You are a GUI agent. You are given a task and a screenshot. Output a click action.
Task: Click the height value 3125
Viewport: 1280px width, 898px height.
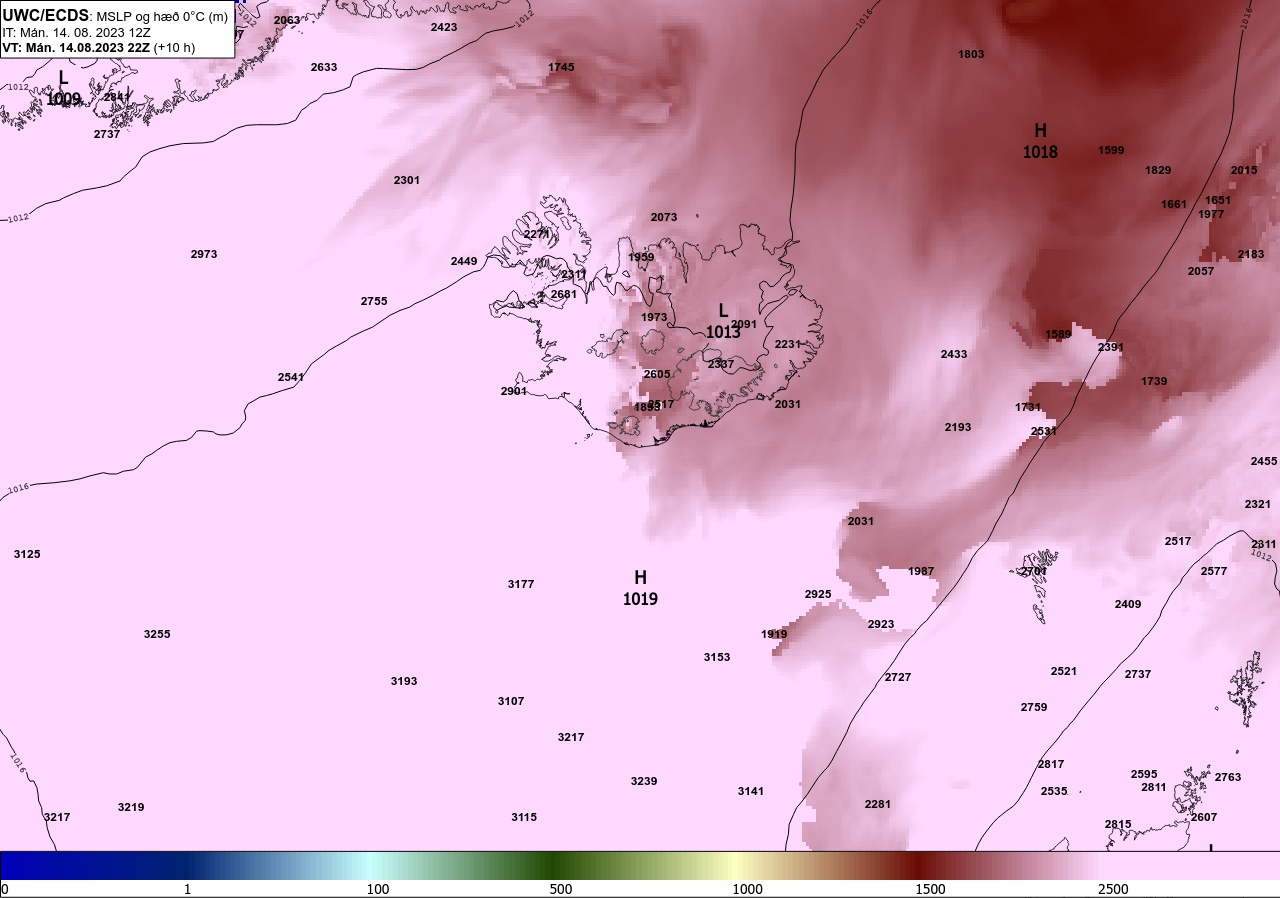coord(27,554)
